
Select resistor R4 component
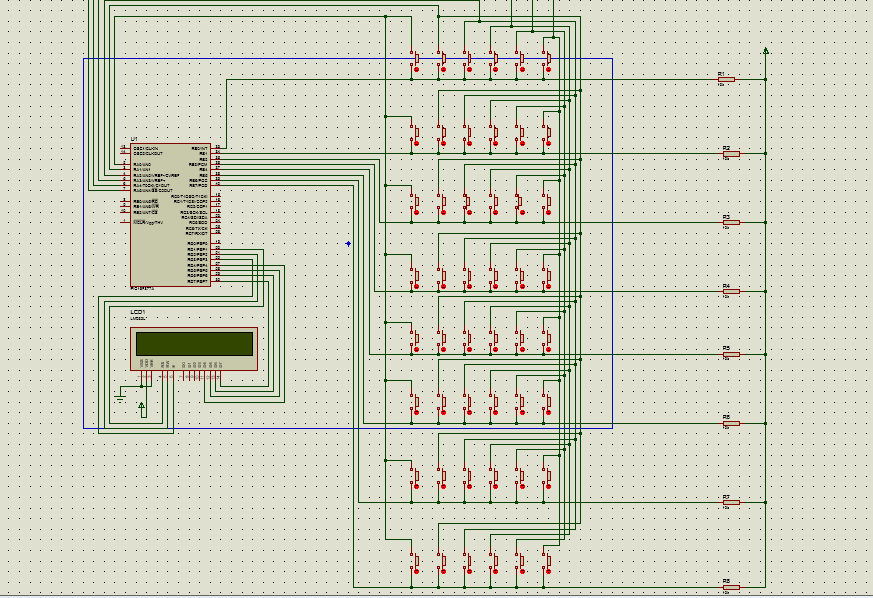coord(730,291)
